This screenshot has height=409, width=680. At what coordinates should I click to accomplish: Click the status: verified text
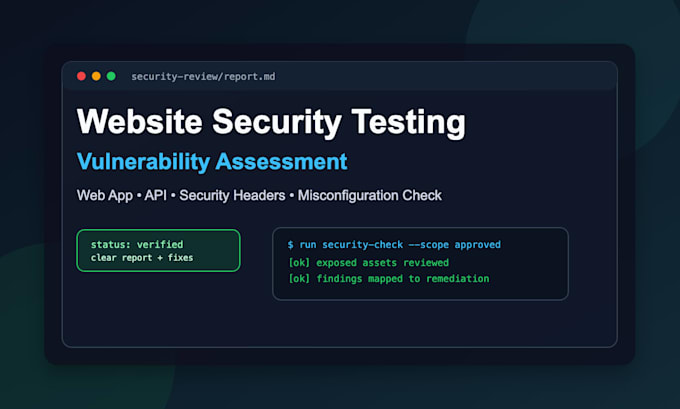(x=137, y=244)
